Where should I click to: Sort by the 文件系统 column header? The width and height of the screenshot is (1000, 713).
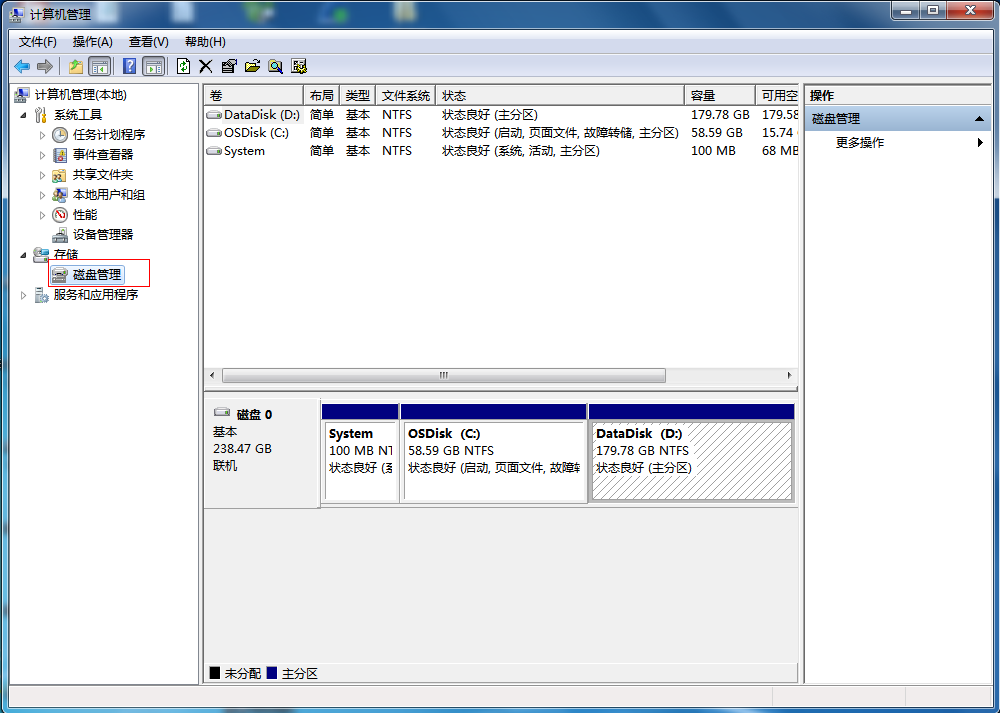coord(406,96)
